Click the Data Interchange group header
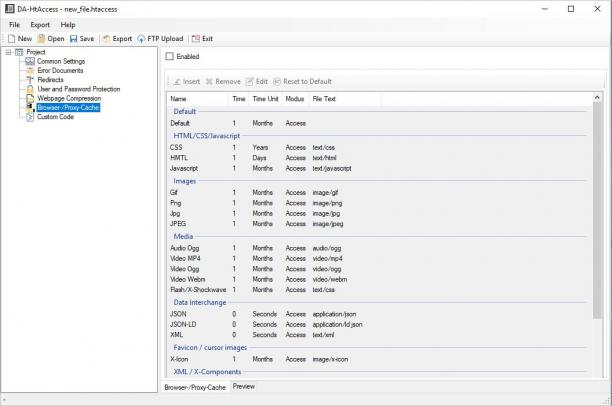This screenshot has width=612, height=406. click(x=200, y=303)
